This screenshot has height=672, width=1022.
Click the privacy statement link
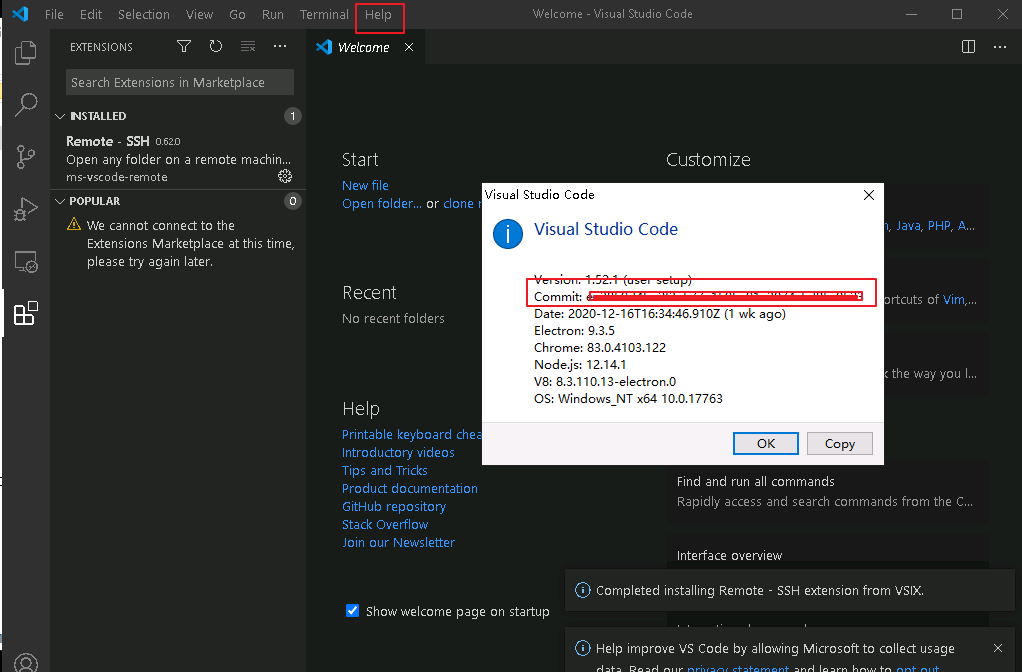pos(738,667)
